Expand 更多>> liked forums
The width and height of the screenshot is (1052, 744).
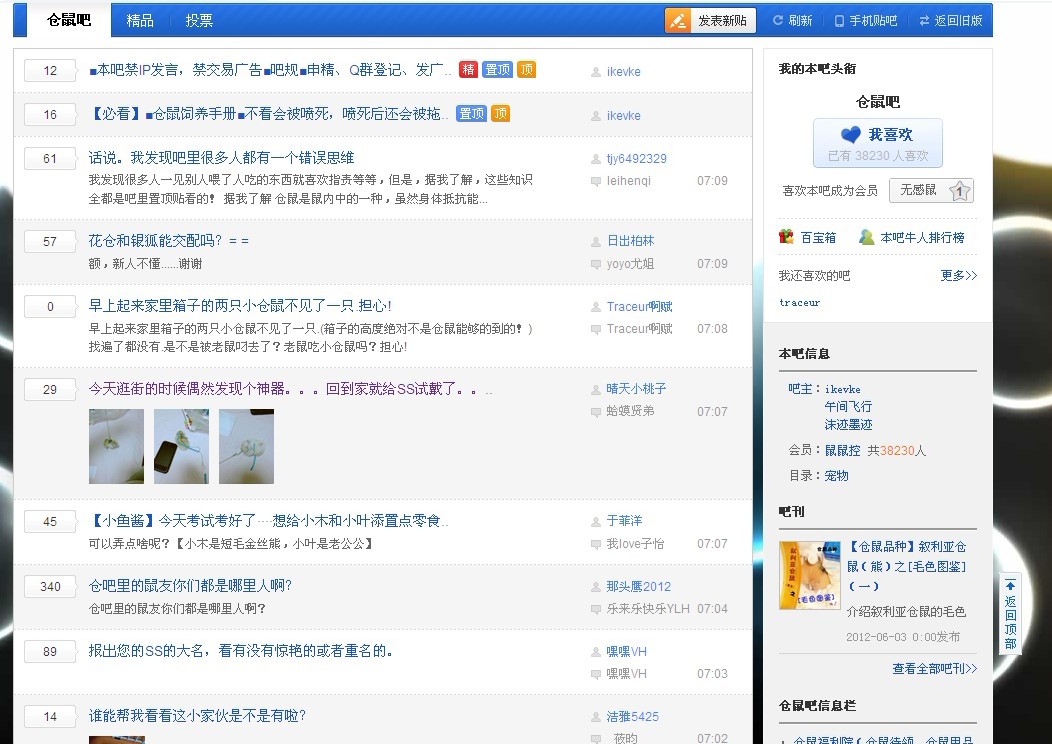coord(959,276)
